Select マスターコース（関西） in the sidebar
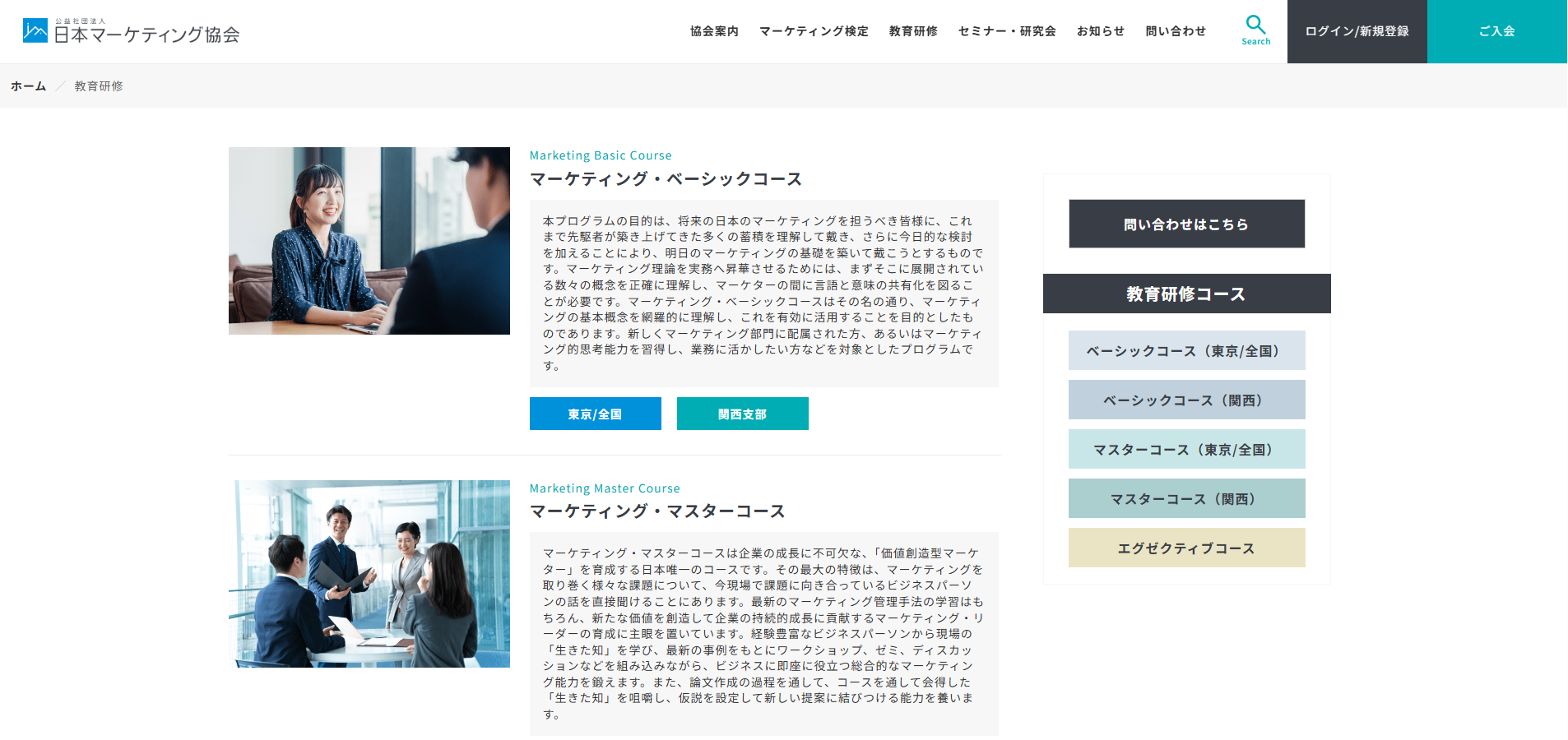This screenshot has height=740, width=1568. (x=1186, y=498)
